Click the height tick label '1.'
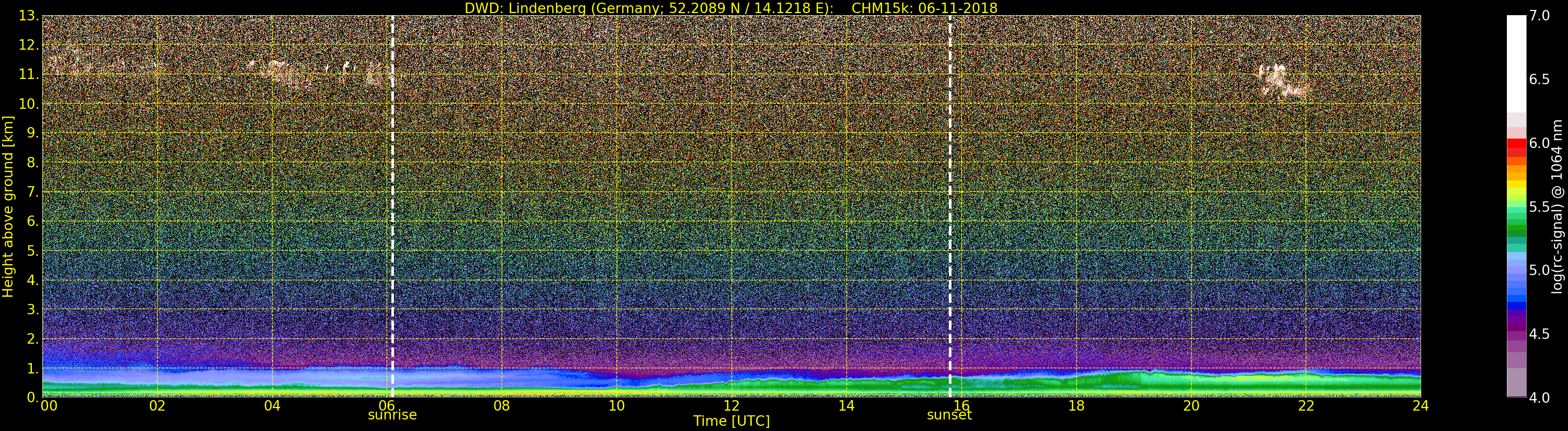The height and width of the screenshot is (431, 1568). click(x=32, y=368)
